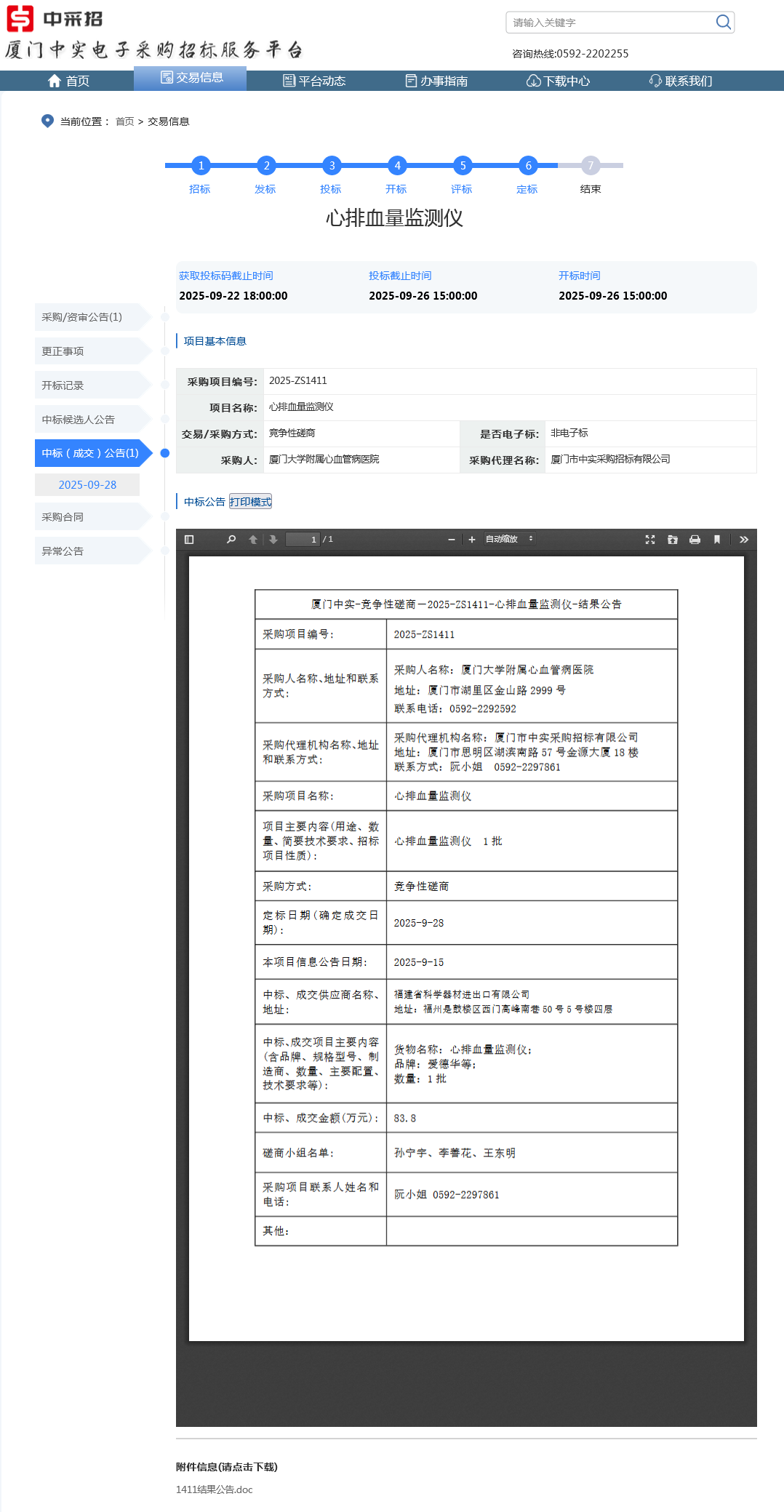Zoom out the PDF with minus icon
This screenshot has width=784, height=1512.
[x=452, y=540]
